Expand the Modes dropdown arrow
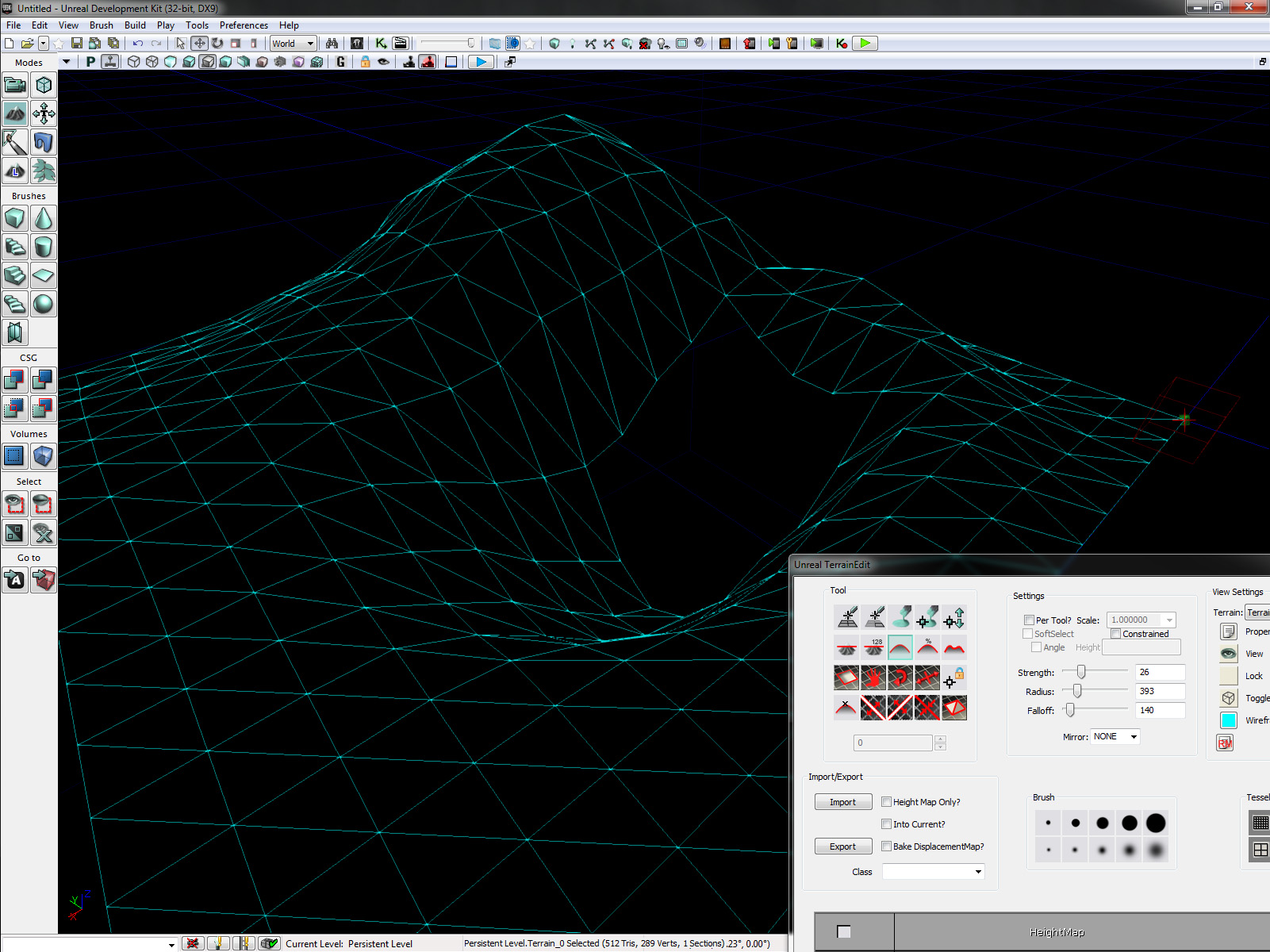Viewport: 1270px width, 952px height. 66,62
